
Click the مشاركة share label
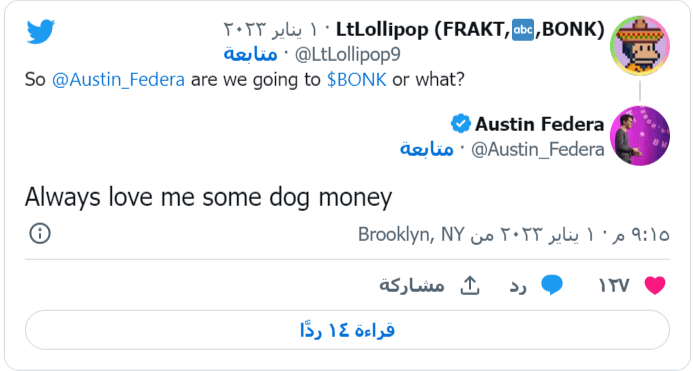412,285
